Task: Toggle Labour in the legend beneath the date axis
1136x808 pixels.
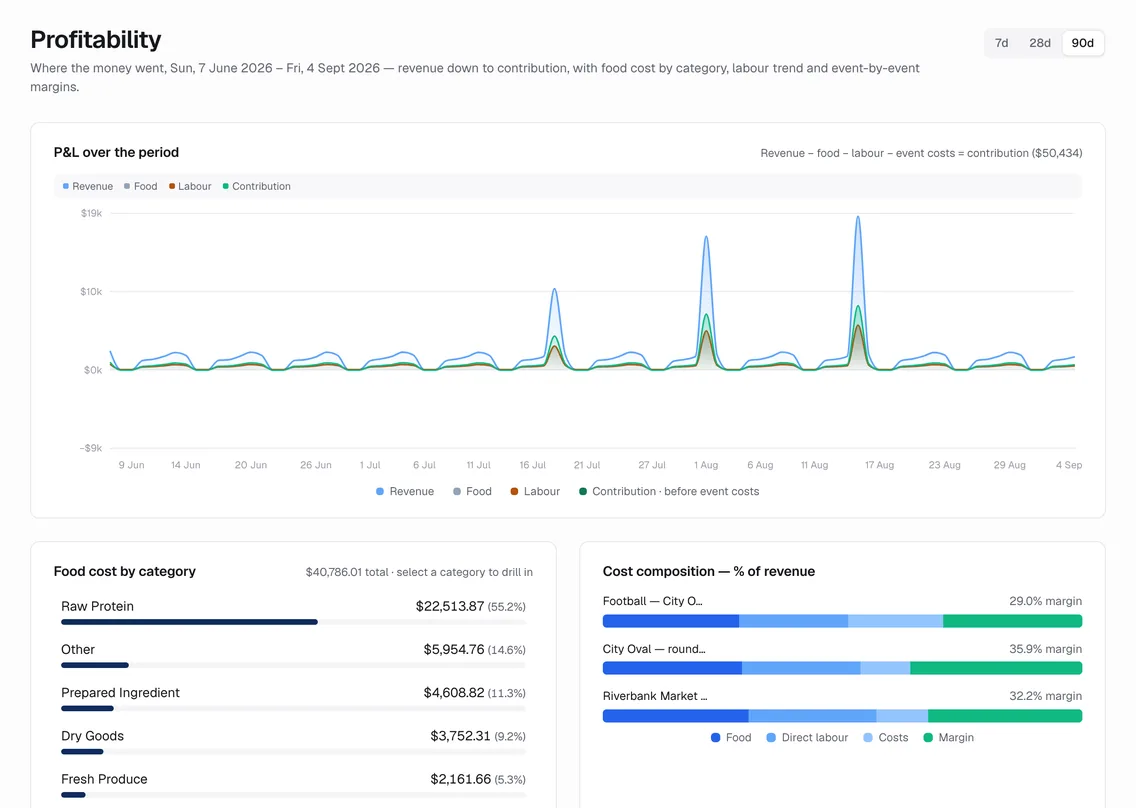Action: pyautogui.click(x=535, y=491)
